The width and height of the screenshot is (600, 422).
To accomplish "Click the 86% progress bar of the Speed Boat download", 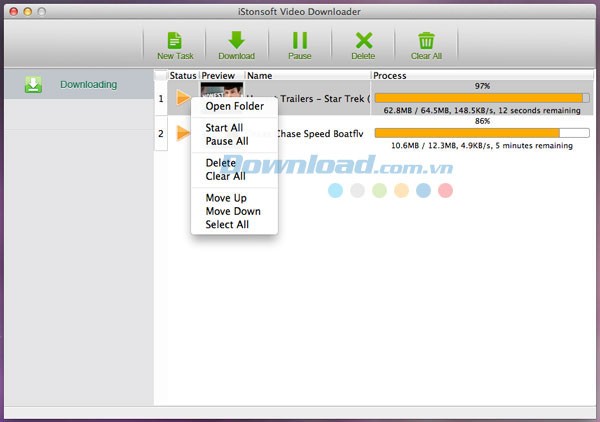I will 482,133.
